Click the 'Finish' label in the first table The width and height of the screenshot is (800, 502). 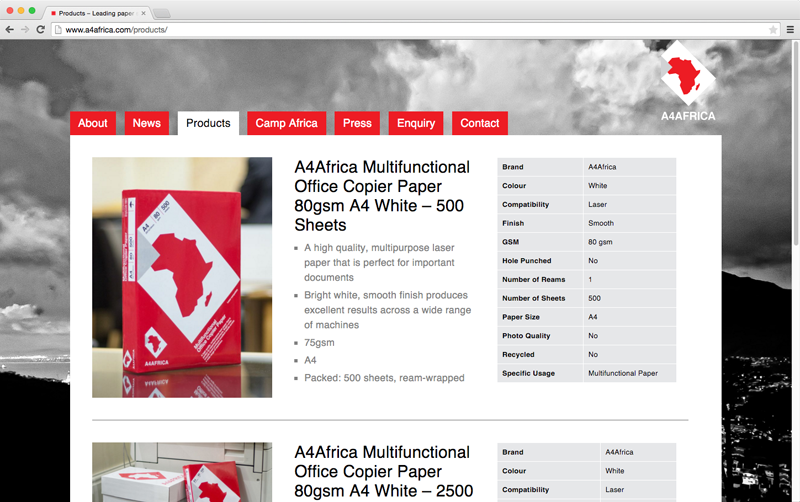513,223
